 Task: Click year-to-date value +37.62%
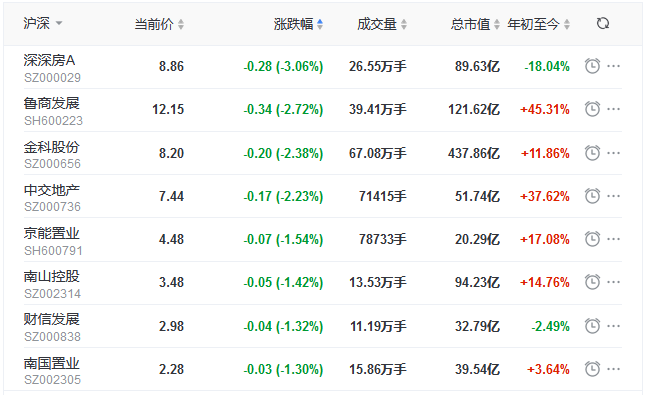click(x=545, y=196)
